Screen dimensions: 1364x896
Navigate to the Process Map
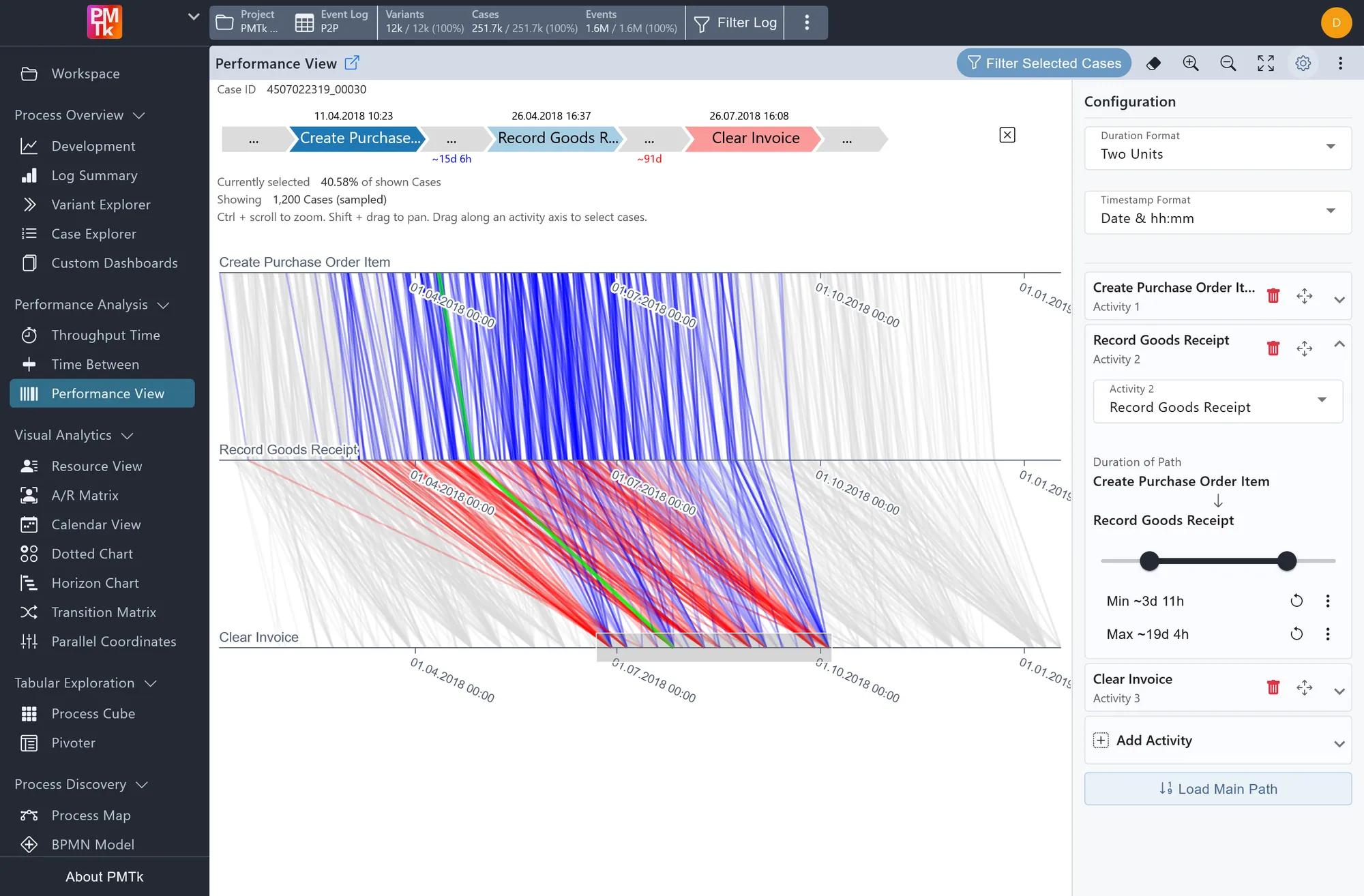point(91,815)
